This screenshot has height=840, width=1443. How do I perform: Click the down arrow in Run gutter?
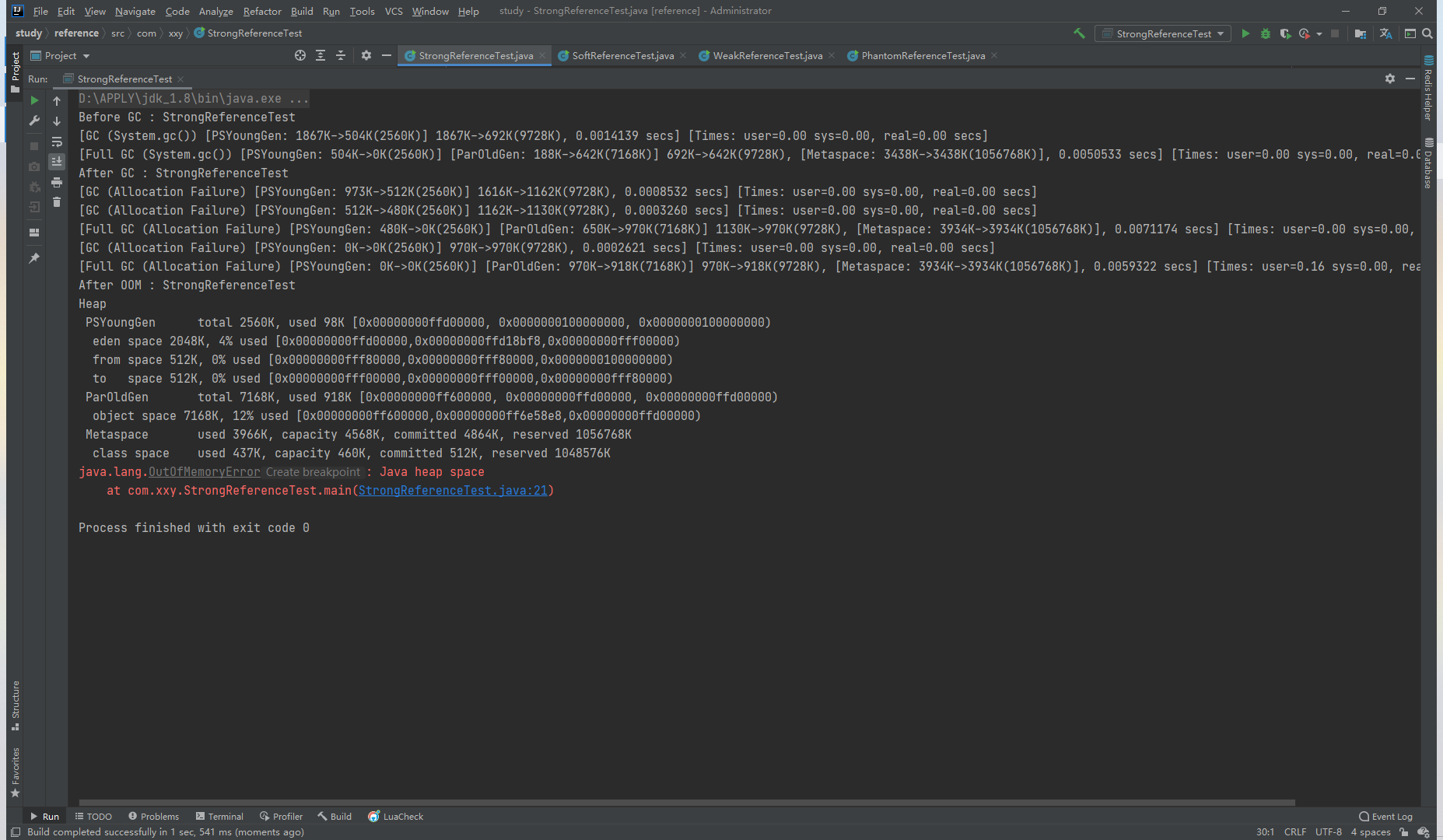[x=57, y=121]
